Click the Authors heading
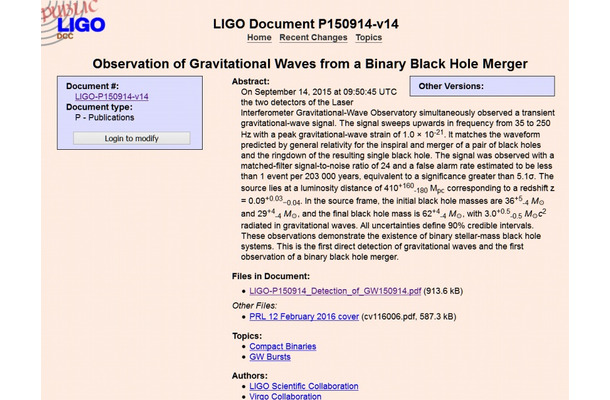610x400 pixels. coord(250,376)
